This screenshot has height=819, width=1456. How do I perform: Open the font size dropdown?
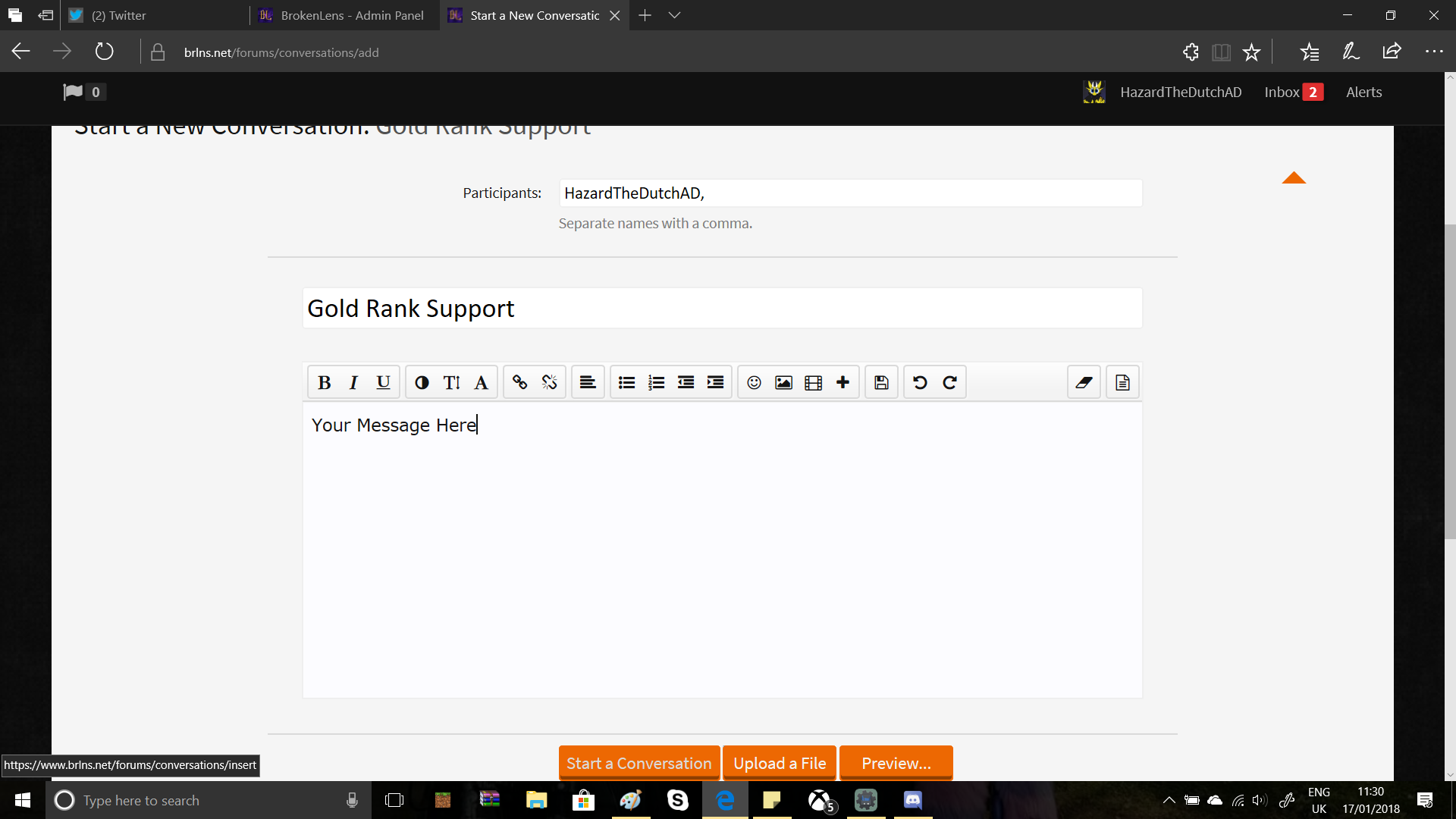tap(451, 382)
